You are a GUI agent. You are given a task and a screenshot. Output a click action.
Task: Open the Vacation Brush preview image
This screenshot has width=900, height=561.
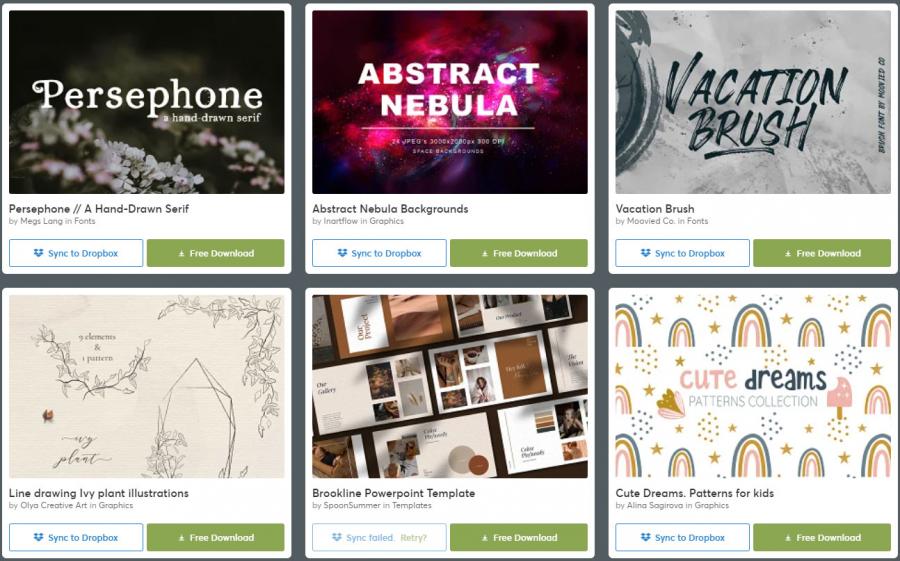tap(753, 102)
